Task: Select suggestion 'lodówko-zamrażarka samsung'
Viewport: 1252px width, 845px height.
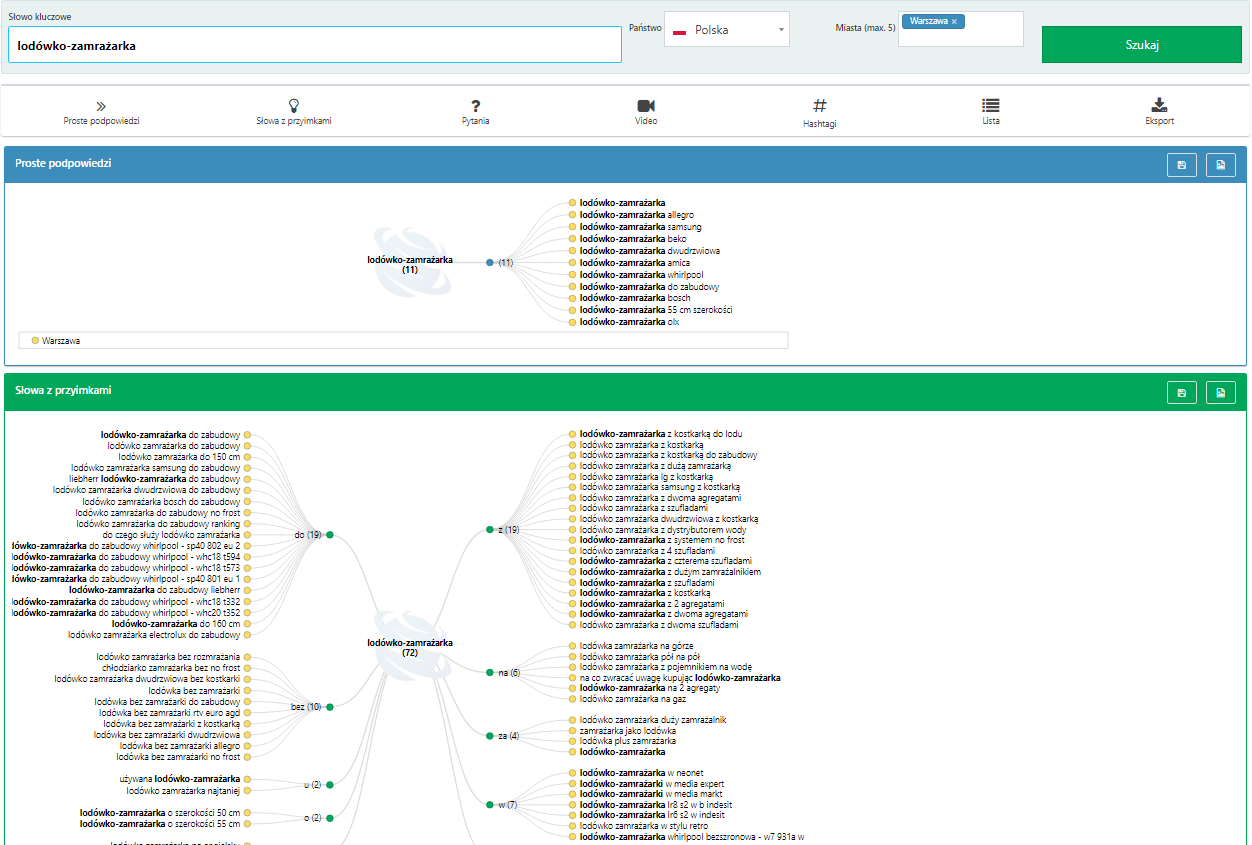Action: 640,227
